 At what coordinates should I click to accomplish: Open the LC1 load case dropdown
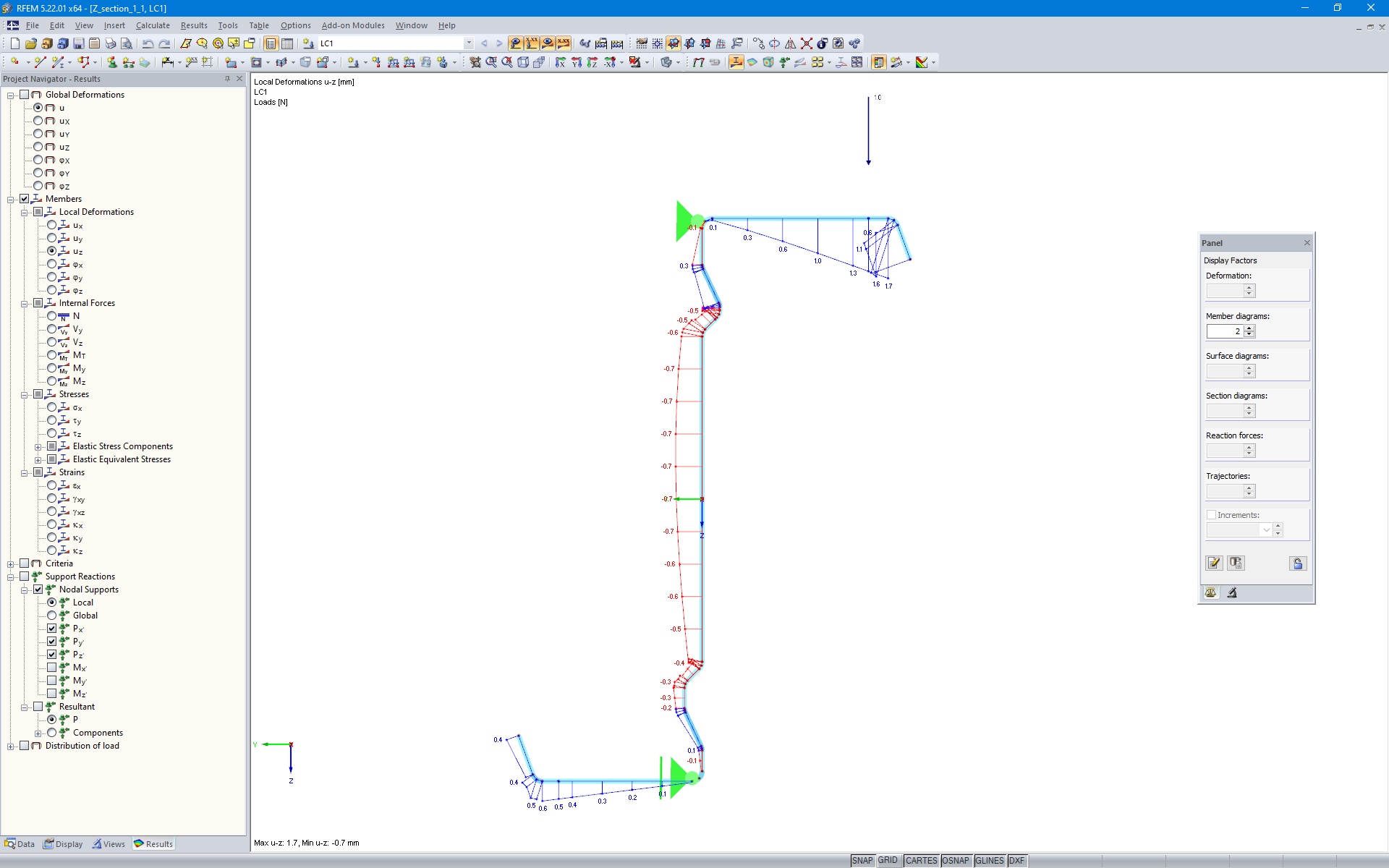(x=469, y=43)
